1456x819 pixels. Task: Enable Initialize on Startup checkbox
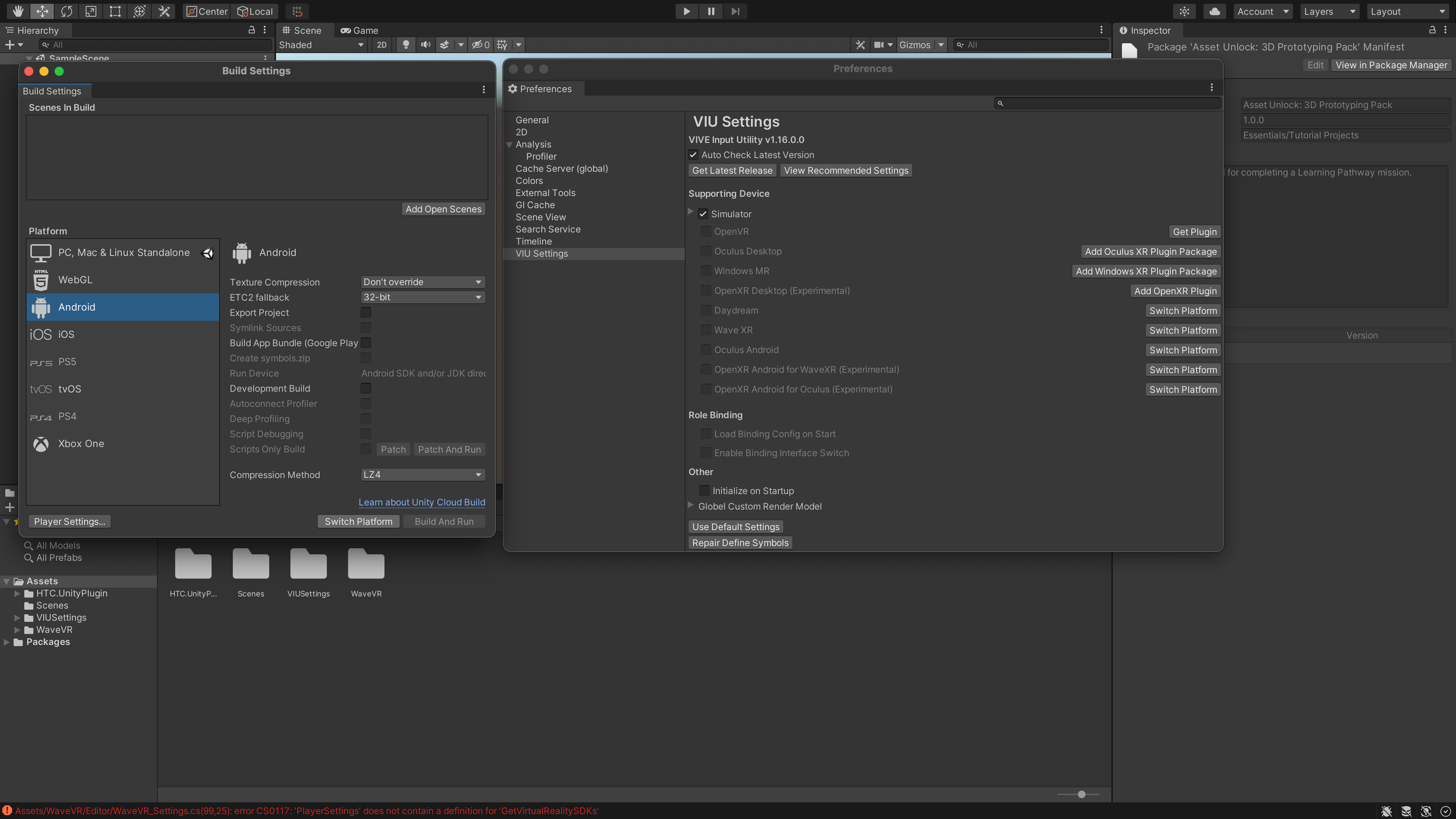704,491
